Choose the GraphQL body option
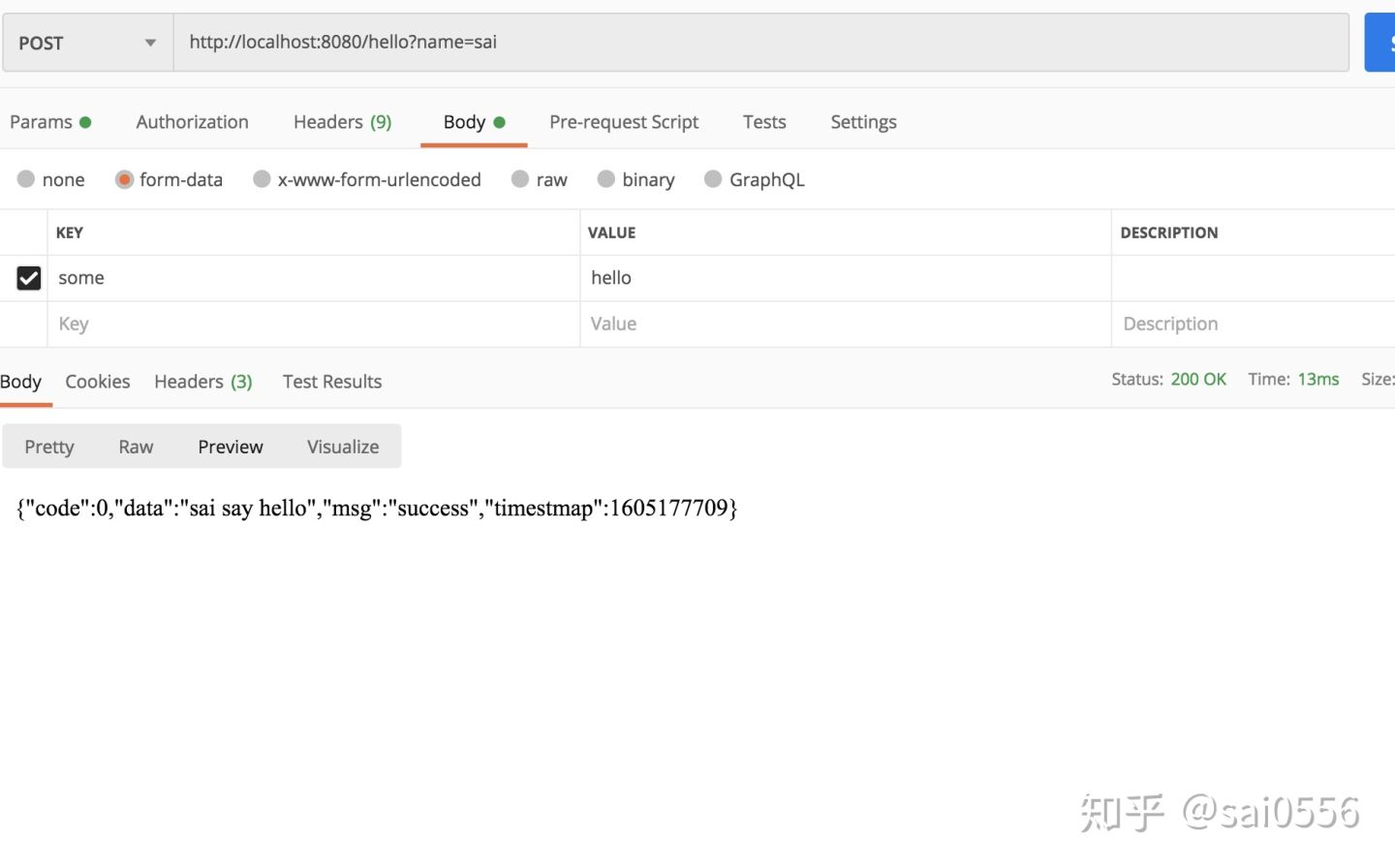The width and height of the screenshot is (1395, 868). tap(713, 179)
